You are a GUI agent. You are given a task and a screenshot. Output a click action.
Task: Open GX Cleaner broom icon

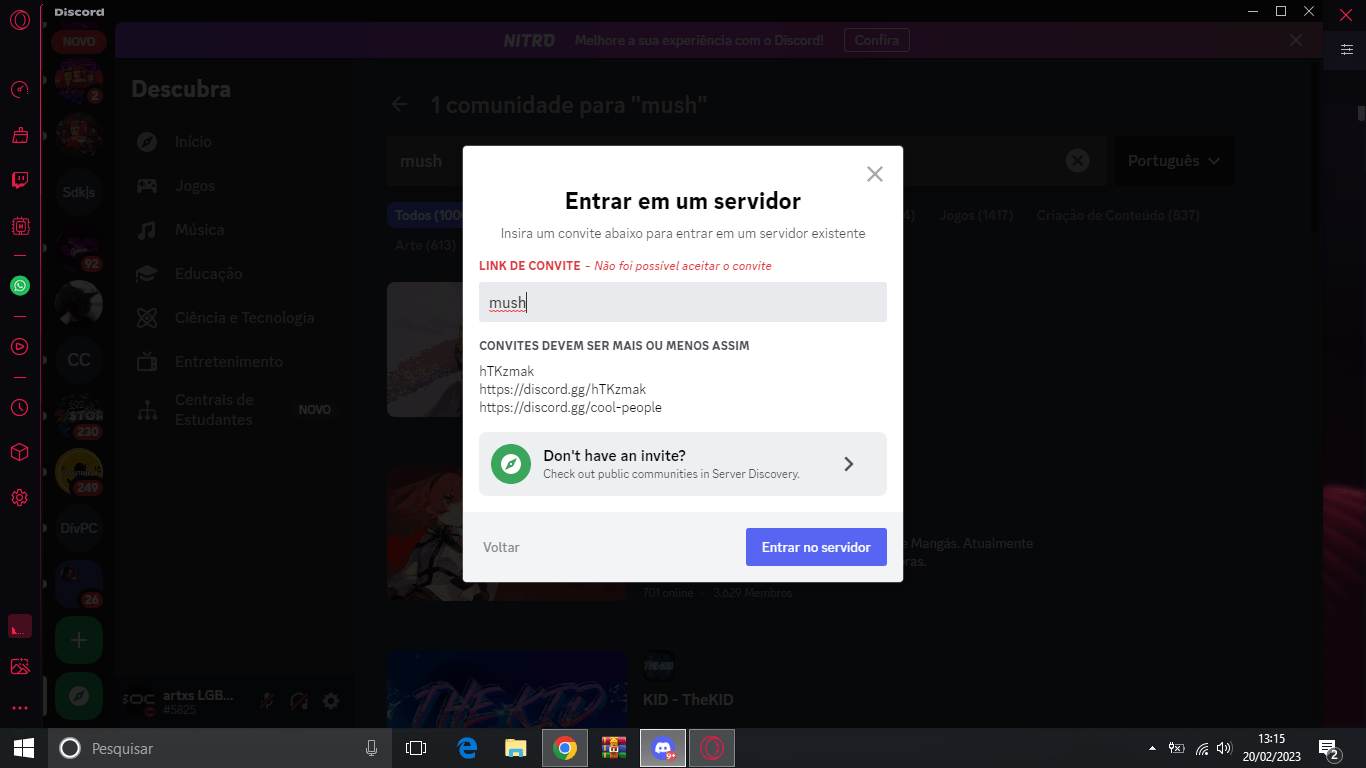coord(19,135)
